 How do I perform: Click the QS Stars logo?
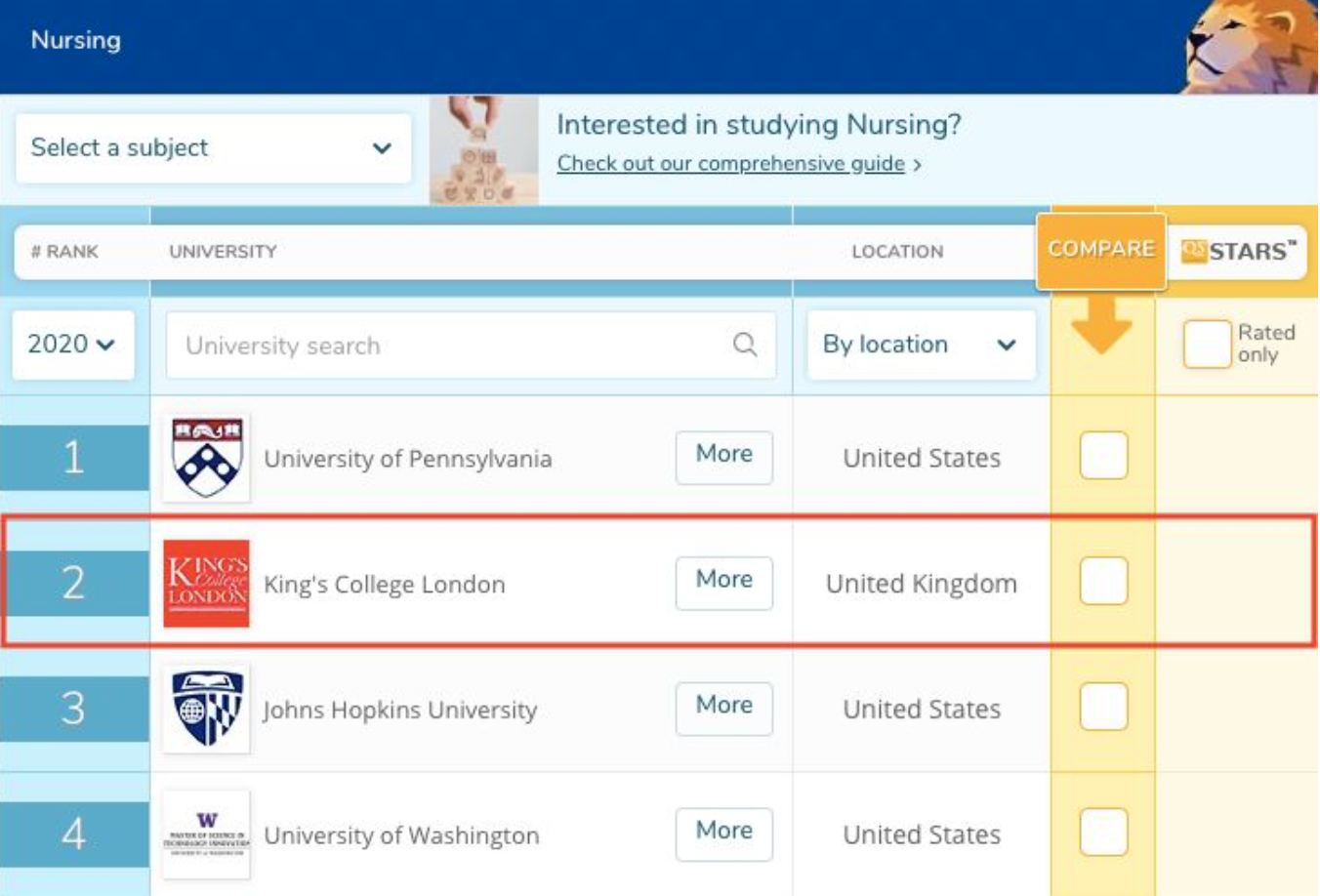pos(1238,251)
